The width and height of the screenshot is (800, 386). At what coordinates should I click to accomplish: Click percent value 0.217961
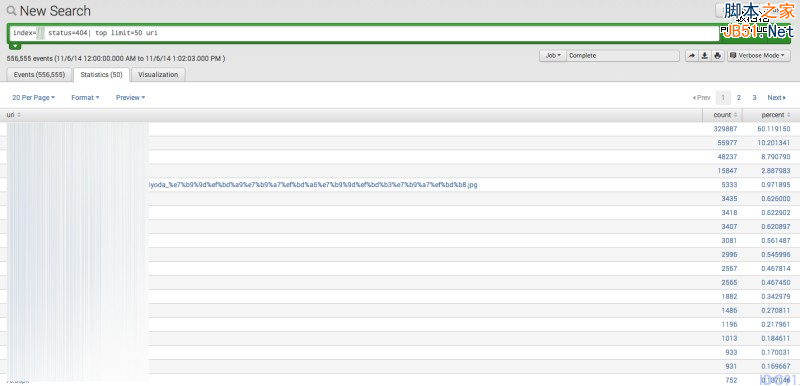point(776,324)
